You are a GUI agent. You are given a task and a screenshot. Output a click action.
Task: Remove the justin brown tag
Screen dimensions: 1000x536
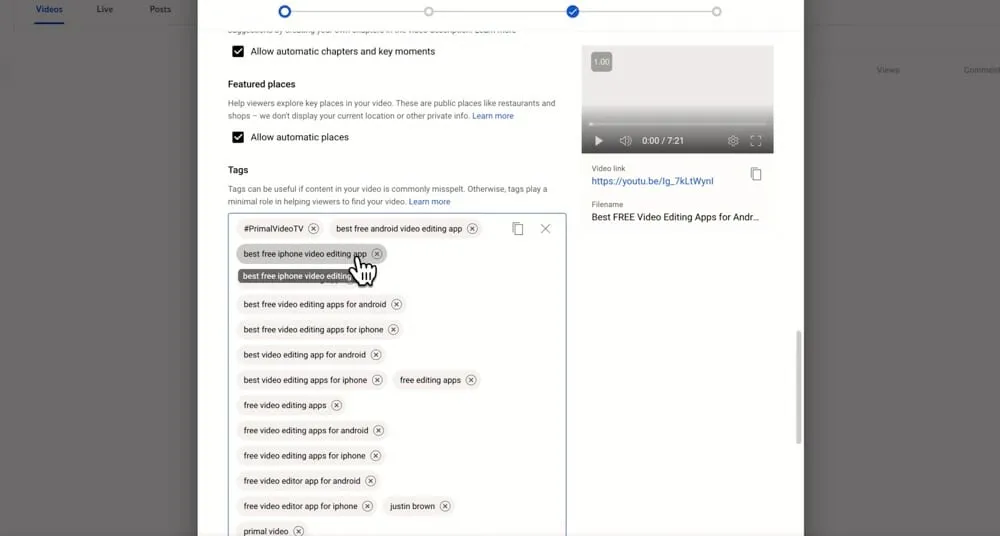click(x=445, y=506)
